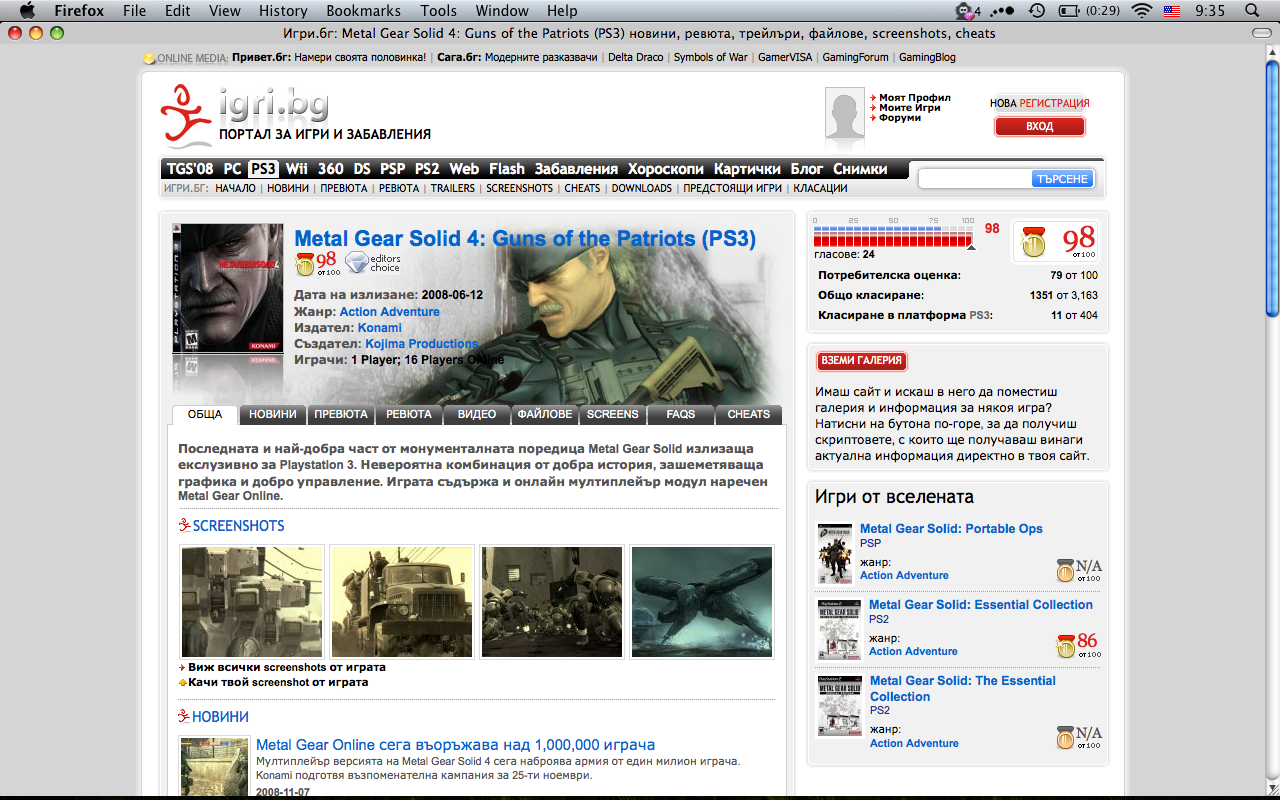
Task: Open the flying mech screenshot thumbnail
Action: click(702, 602)
